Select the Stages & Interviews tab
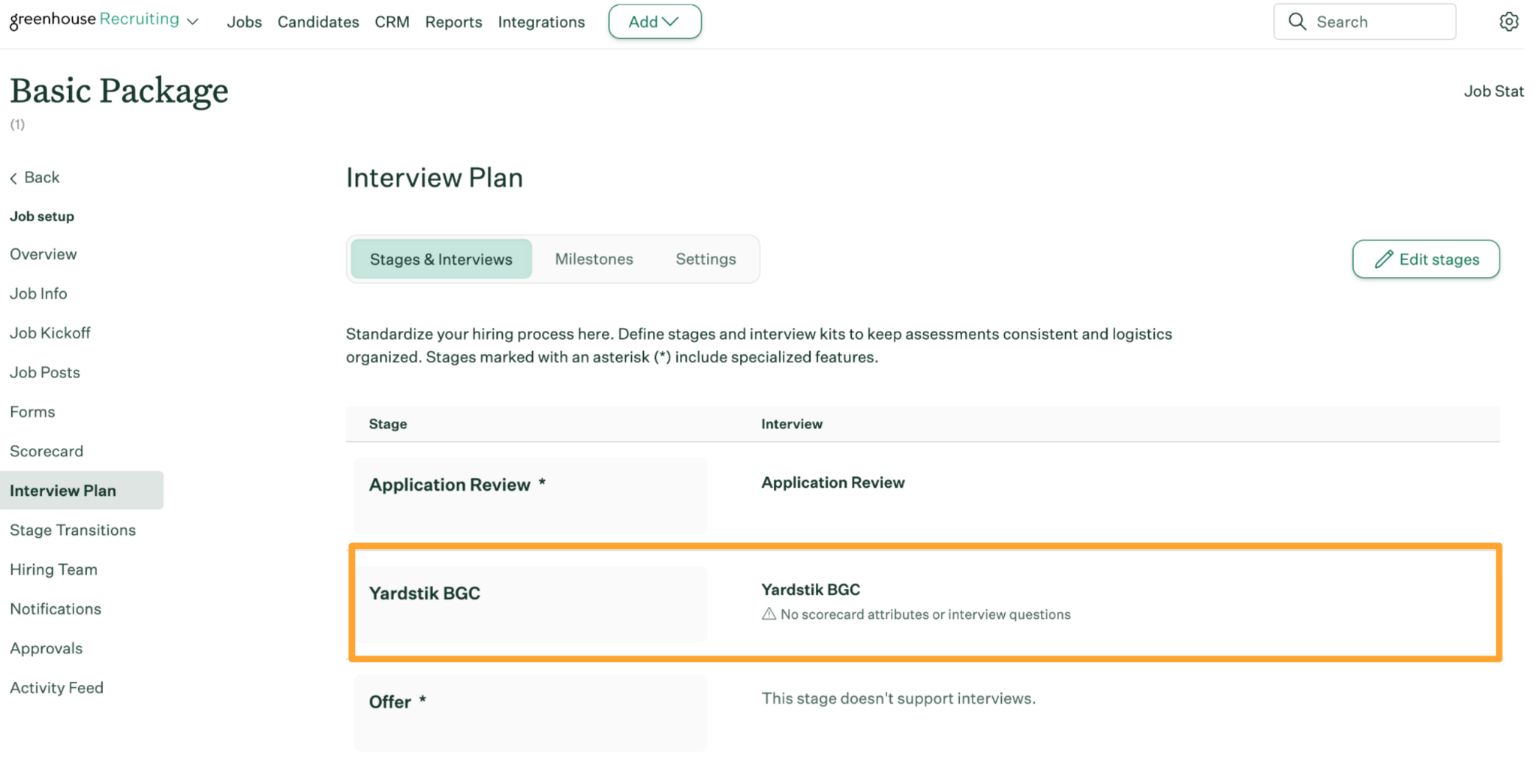This screenshot has height=784, width=1537. tap(441, 259)
